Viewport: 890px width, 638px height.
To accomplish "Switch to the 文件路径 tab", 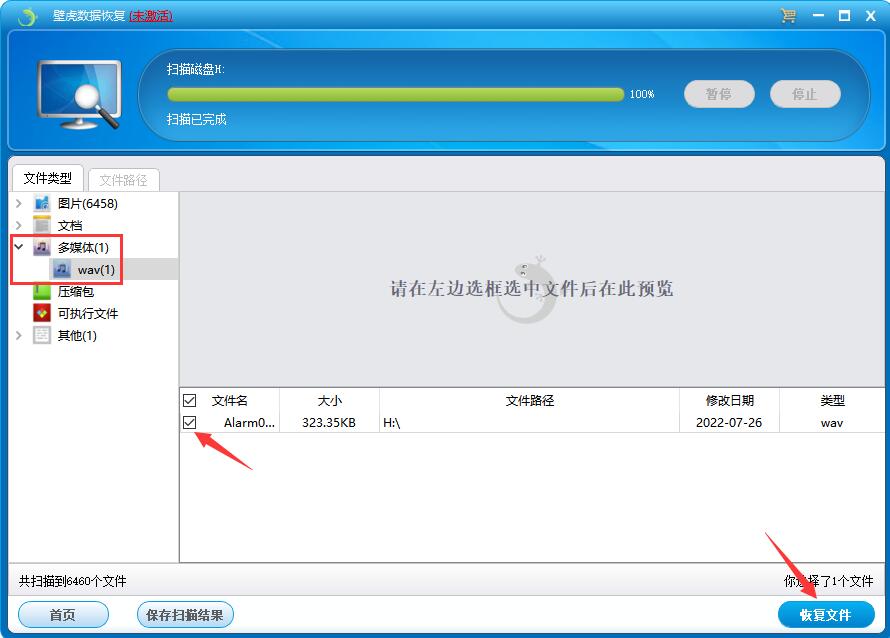I will click(x=124, y=180).
